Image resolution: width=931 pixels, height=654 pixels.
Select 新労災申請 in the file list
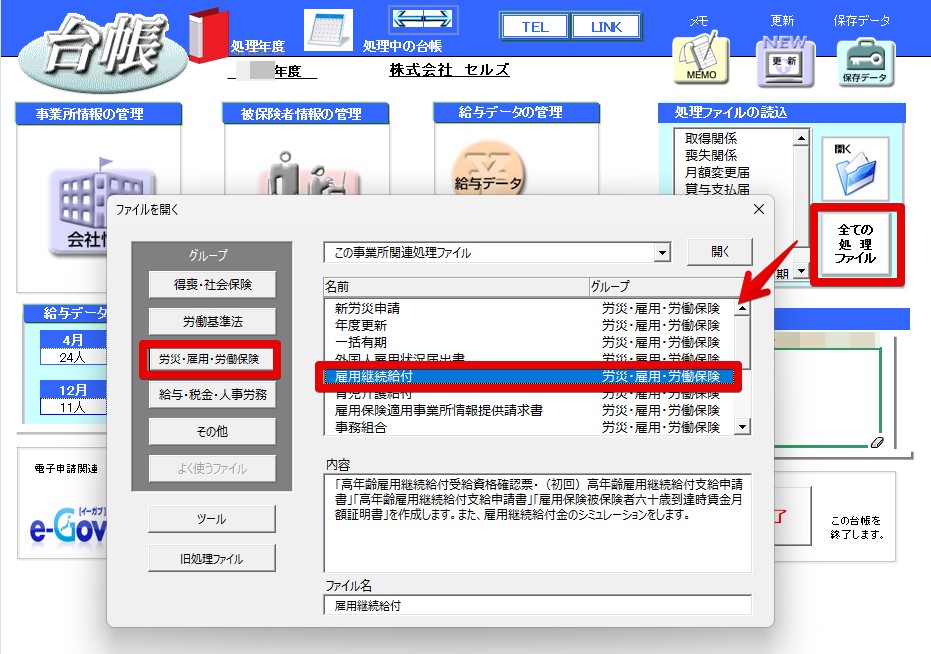529,308
